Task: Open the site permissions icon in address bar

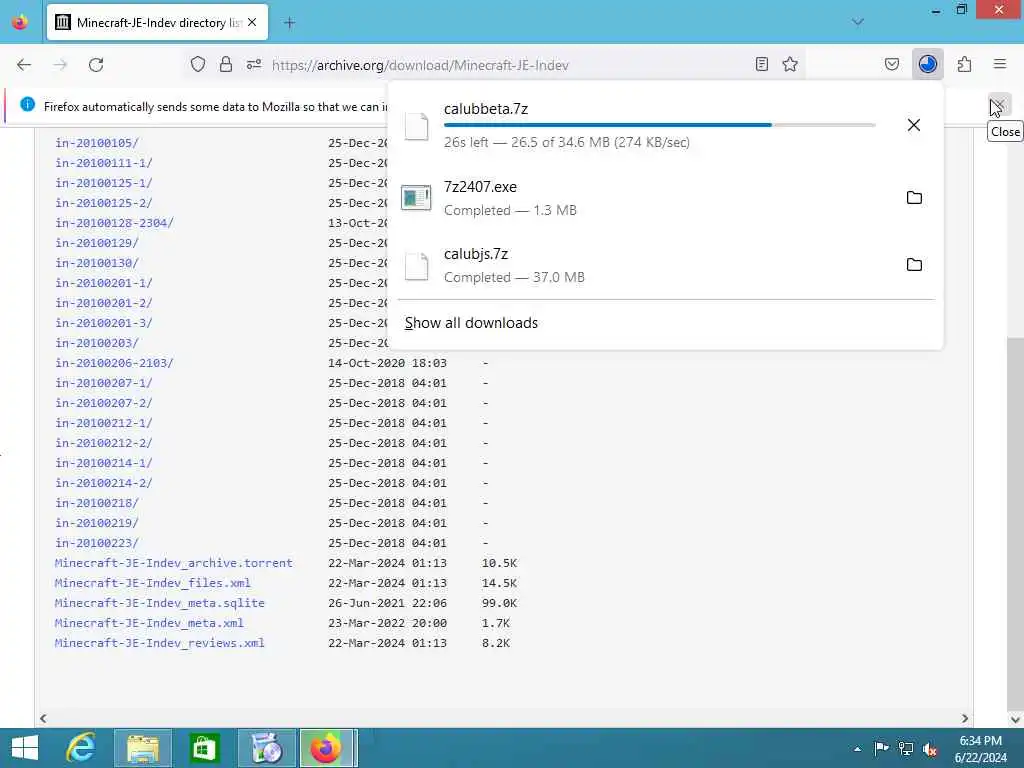Action: click(x=254, y=64)
